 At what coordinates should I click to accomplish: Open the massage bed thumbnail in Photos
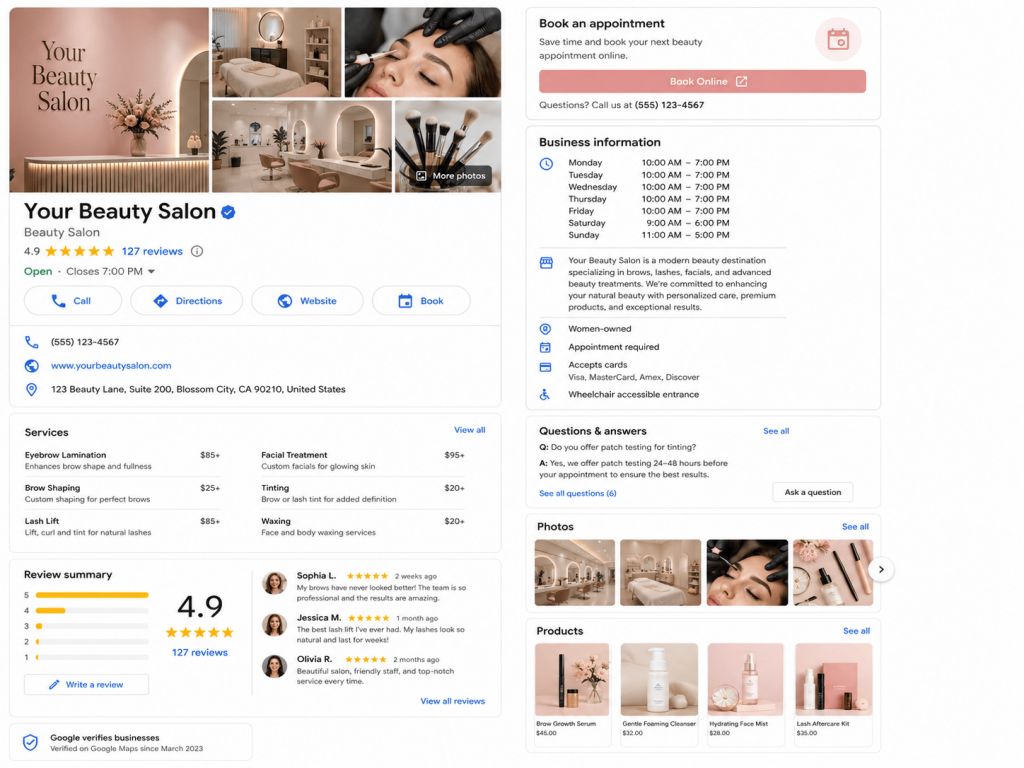(x=660, y=573)
